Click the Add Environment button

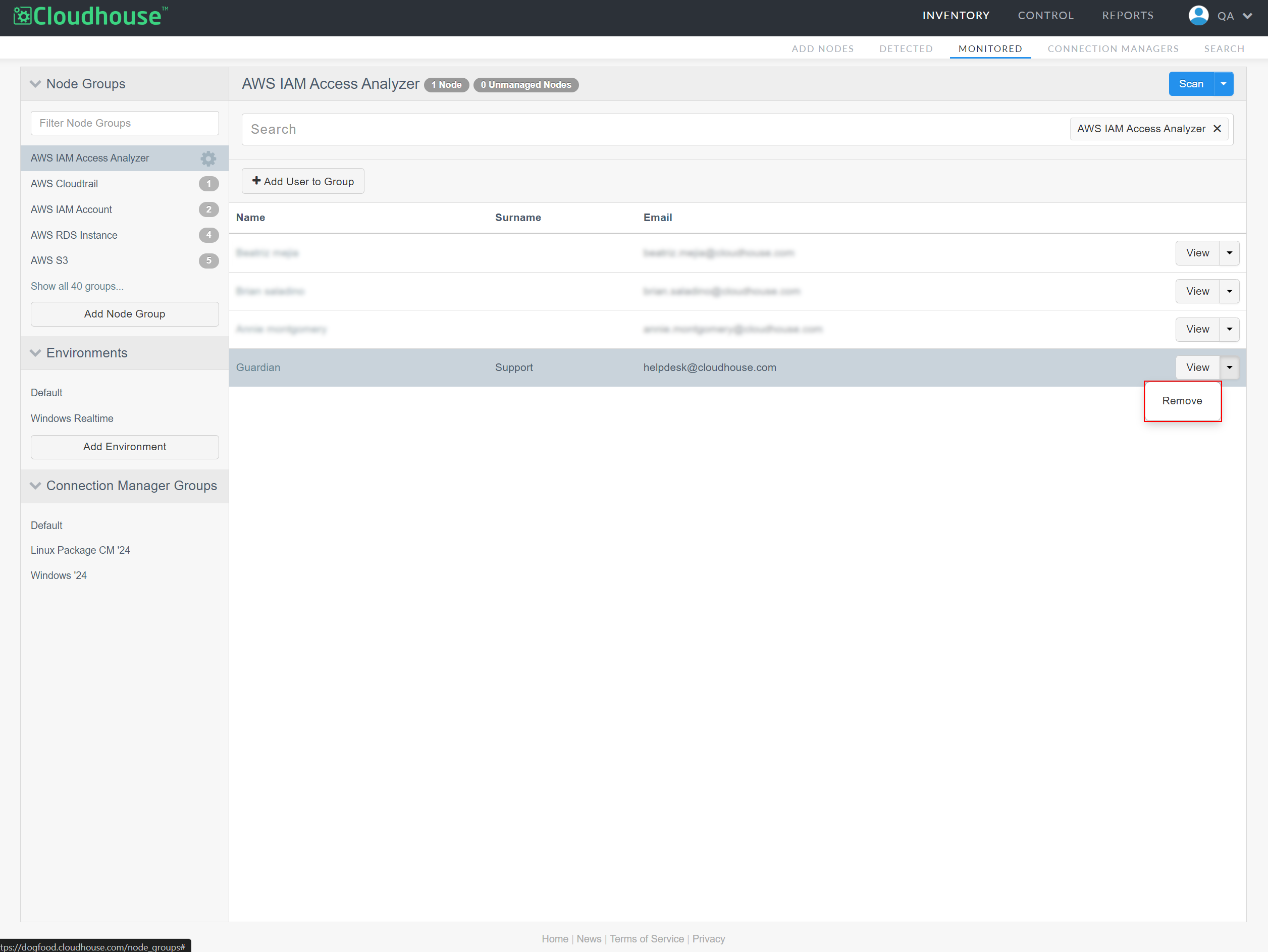pyautogui.click(x=124, y=447)
